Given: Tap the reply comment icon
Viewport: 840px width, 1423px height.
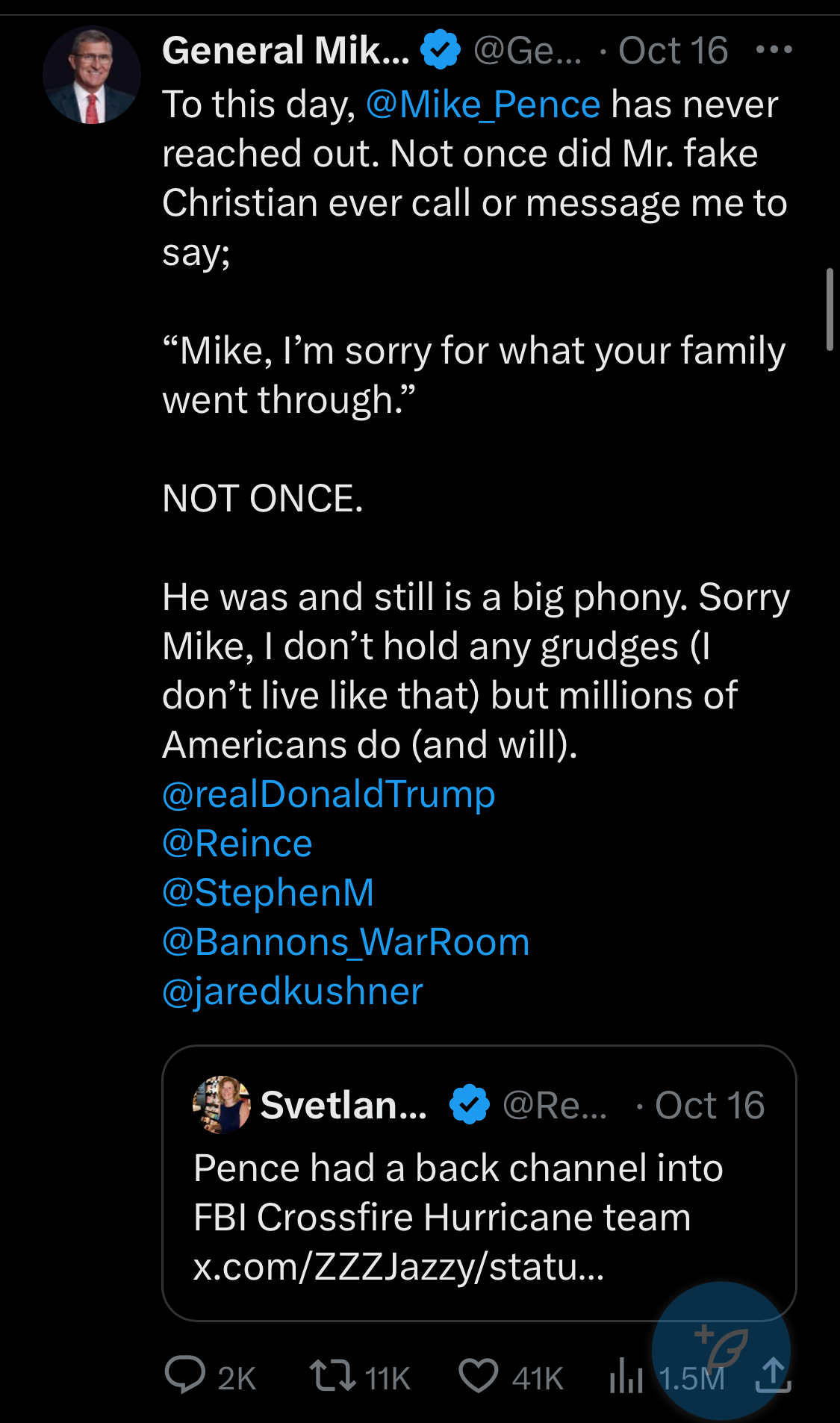Looking at the screenshot, I should click(184, 1375).
